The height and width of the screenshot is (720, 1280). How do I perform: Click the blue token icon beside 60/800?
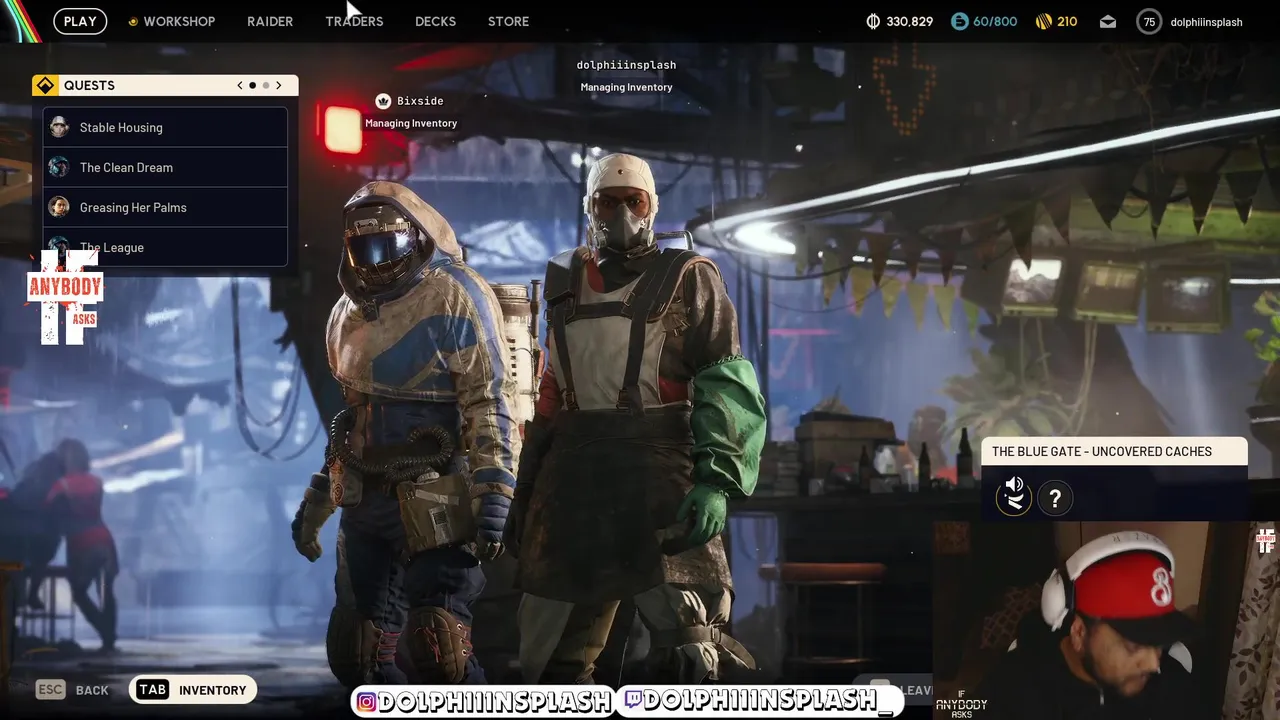(959, 21)
